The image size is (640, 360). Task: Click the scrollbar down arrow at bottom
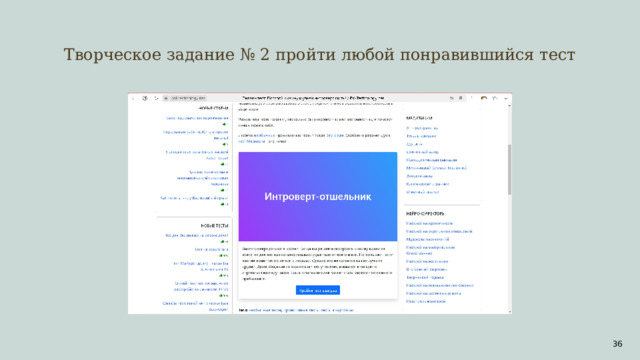(509, 311)
